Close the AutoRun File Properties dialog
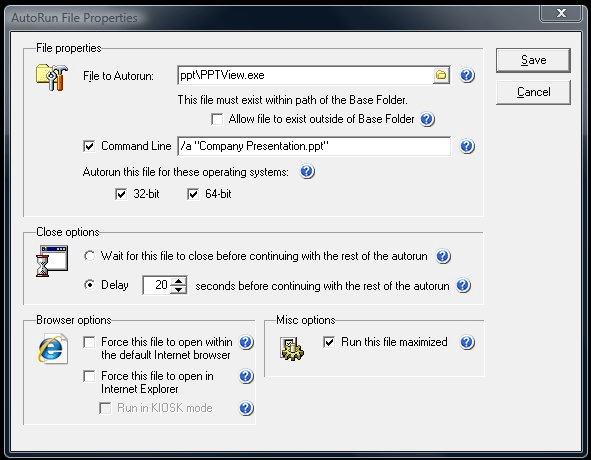 point(561,14)
